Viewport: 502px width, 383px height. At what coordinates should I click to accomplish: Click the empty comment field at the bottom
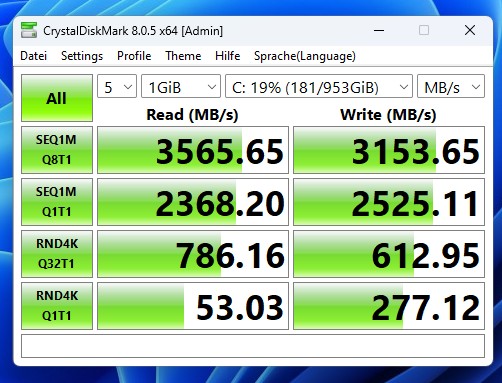point(253,346)
